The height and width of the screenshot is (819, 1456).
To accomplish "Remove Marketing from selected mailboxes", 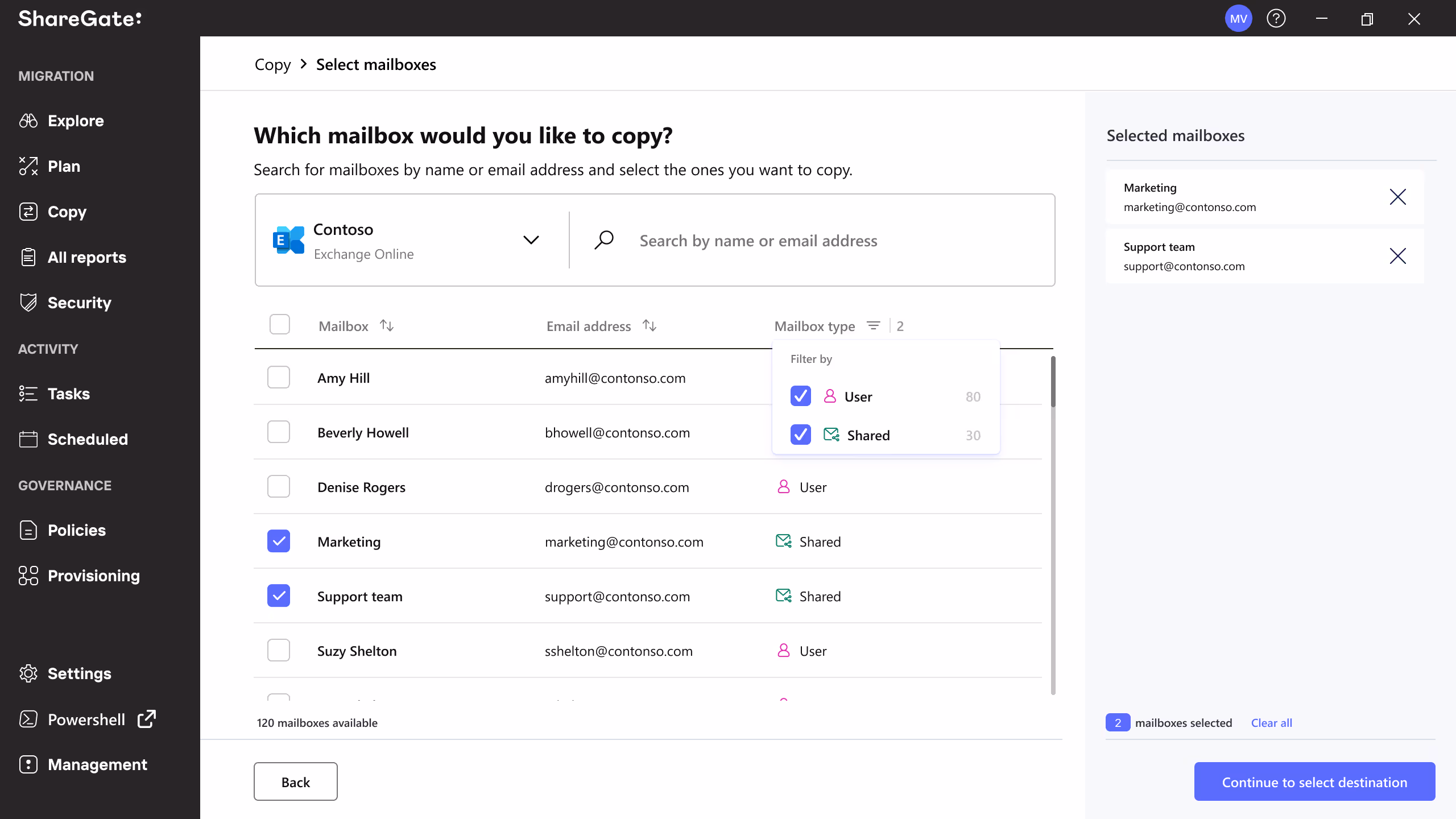I will [1397, 197].
